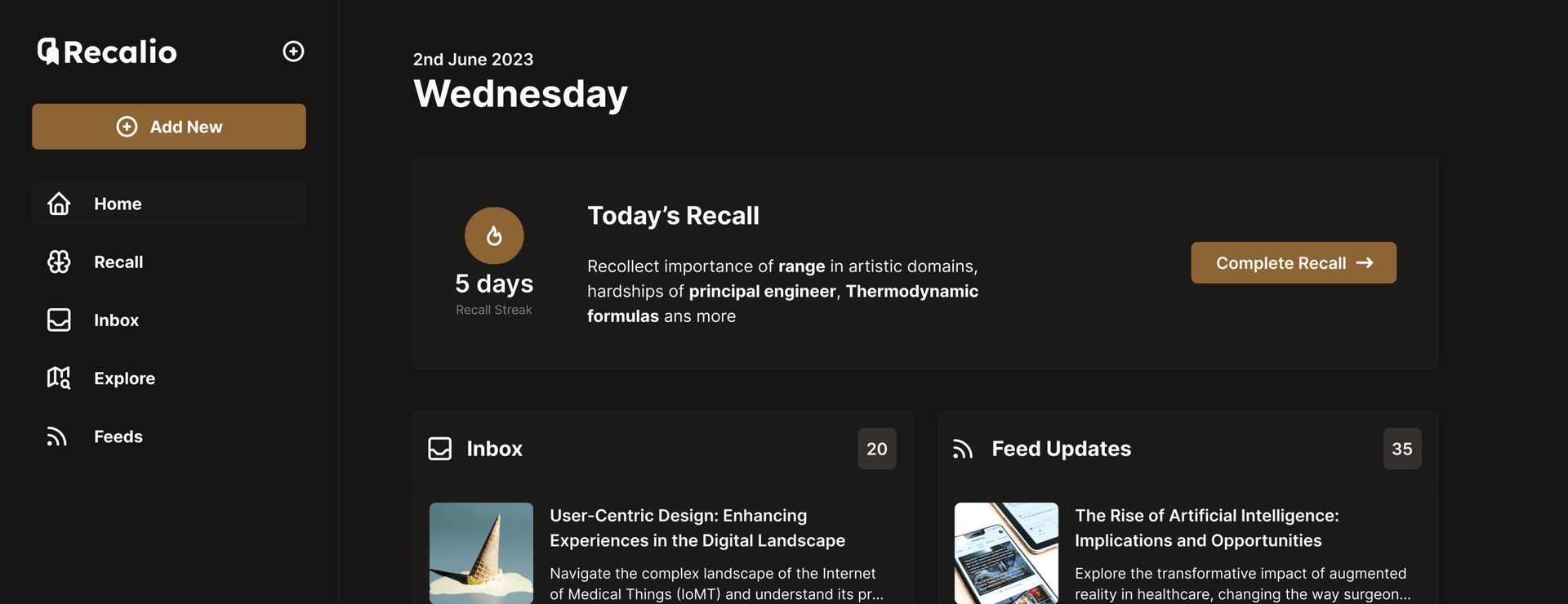This screenshot has width=1568, height=604.
Task: Click the flame recall streak icon
Action: click(494, 236)
